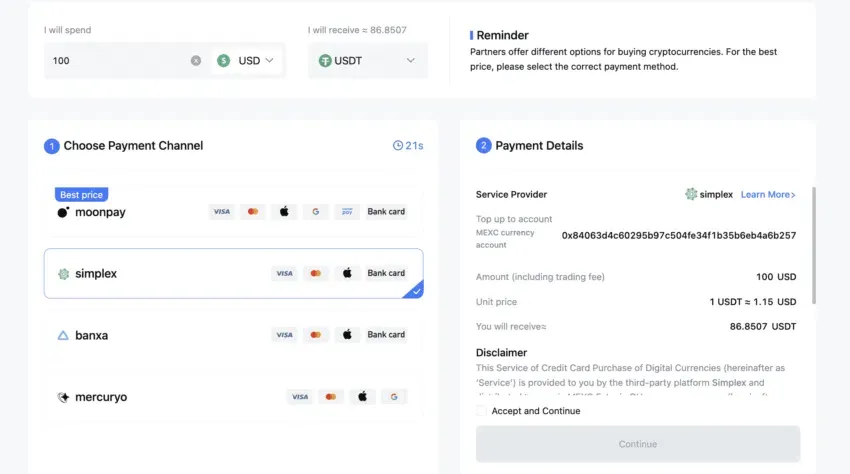Screen dimensions: 850x474
Task: Tick the Accept and Continue checkbox
Action: click(481, 411)
